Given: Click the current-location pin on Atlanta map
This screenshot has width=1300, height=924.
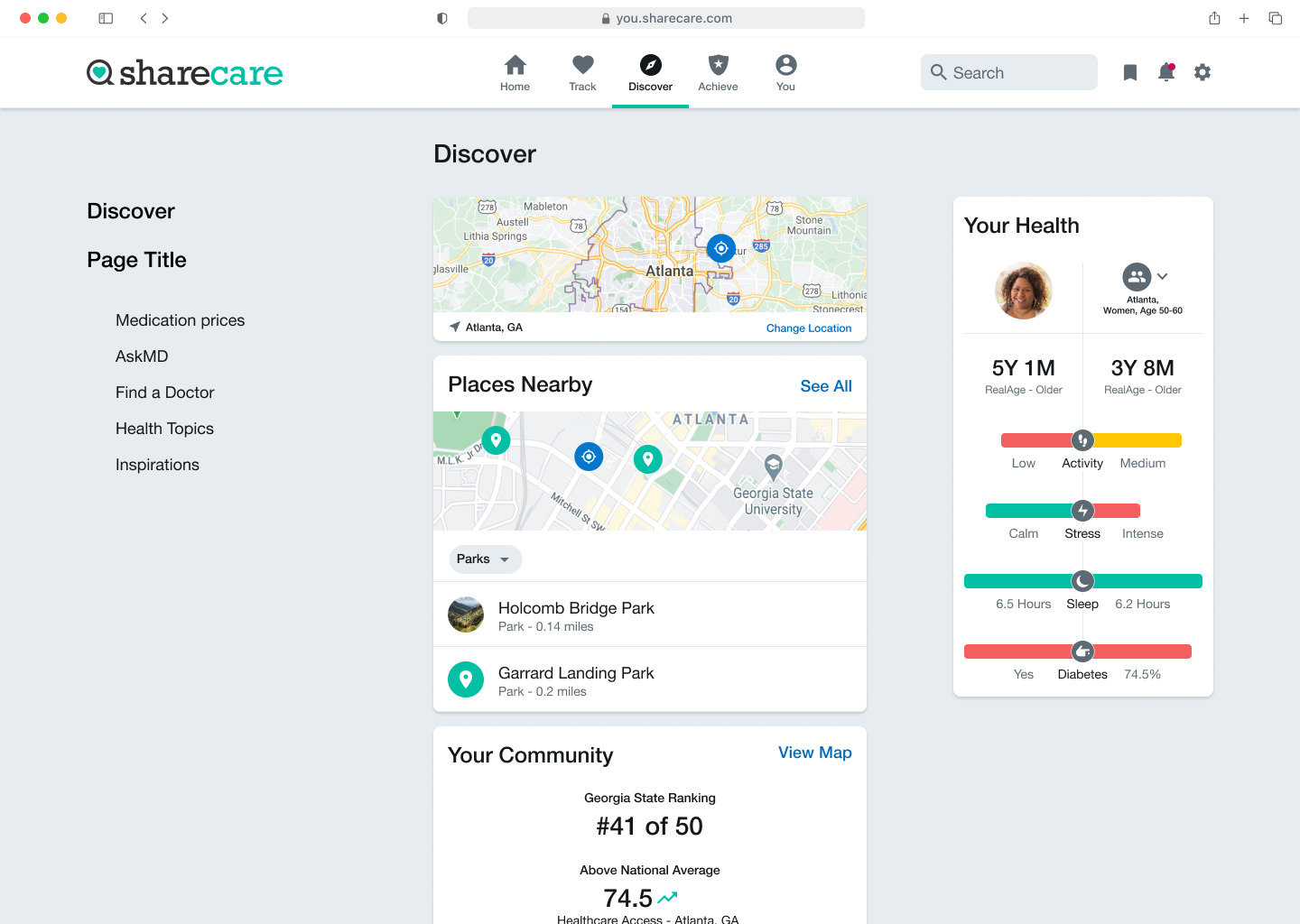Looking at the screenshot, I should (720, 248).
